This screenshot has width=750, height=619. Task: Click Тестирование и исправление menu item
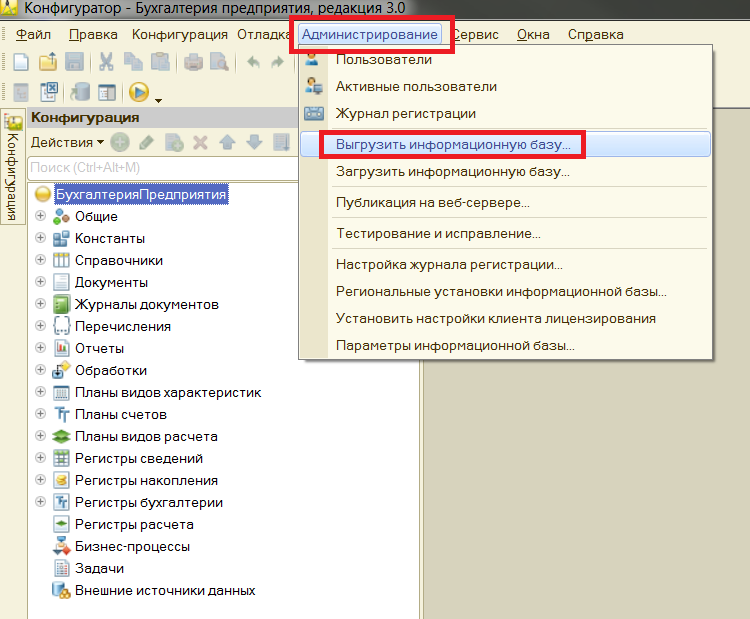point(438,233)
